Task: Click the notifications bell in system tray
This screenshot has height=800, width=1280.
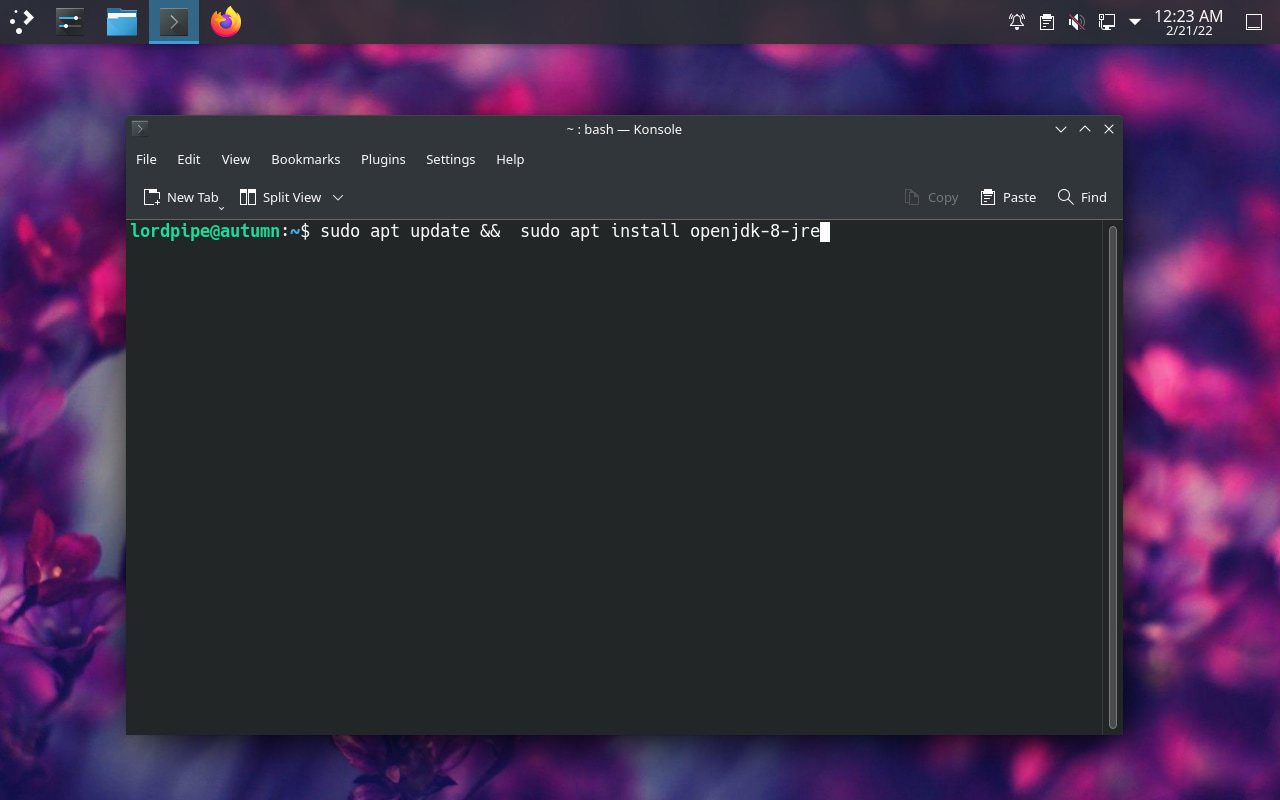Action: (1016, 21)
